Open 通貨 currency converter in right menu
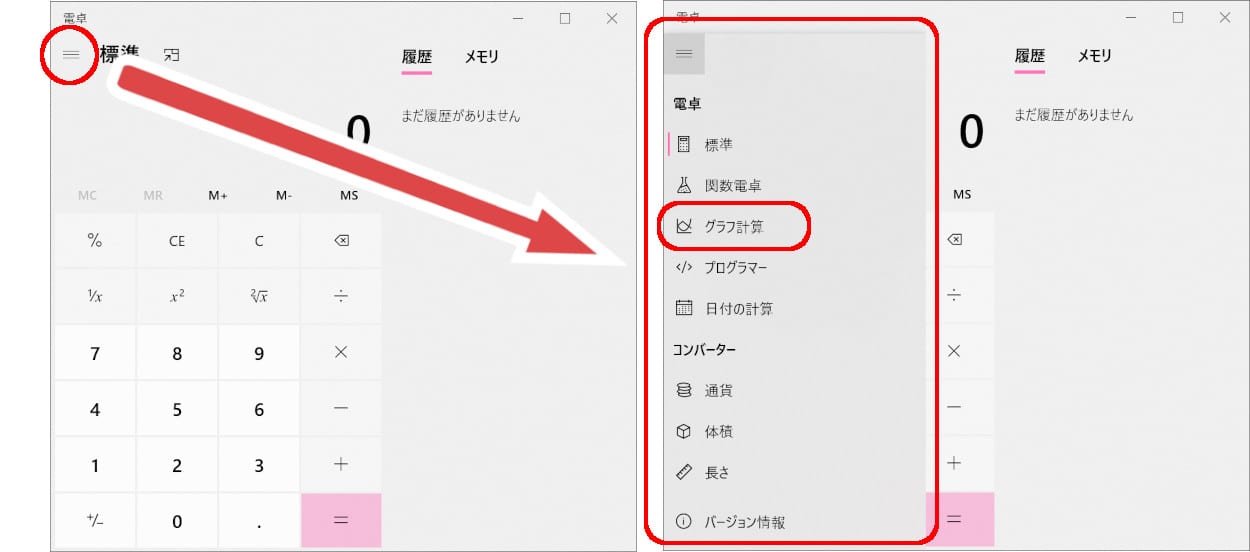 click(x=793, y=391)
